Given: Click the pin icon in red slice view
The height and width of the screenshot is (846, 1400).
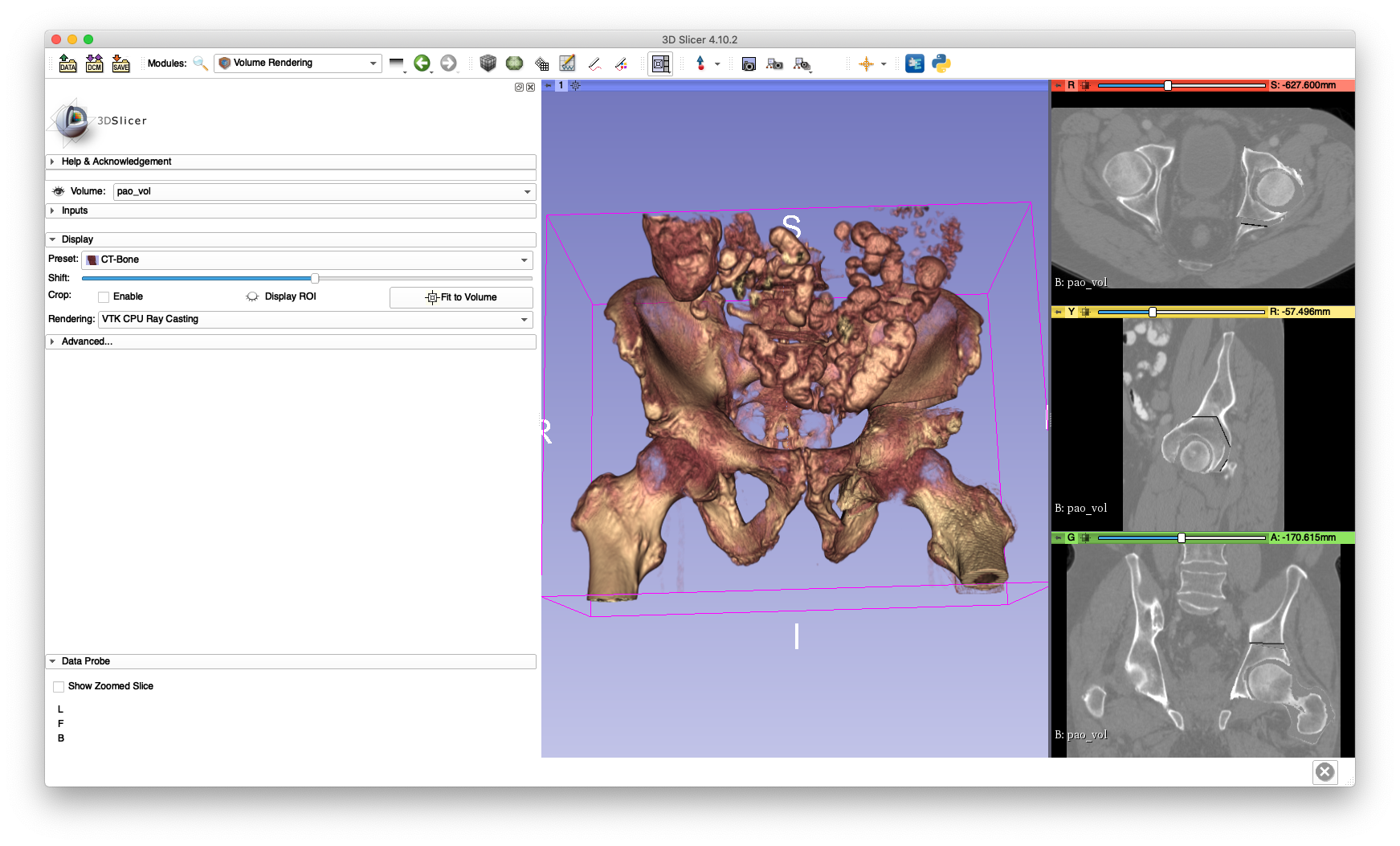Looking at the screenshot, I should pyautogui.click(x=1058, y=85).
